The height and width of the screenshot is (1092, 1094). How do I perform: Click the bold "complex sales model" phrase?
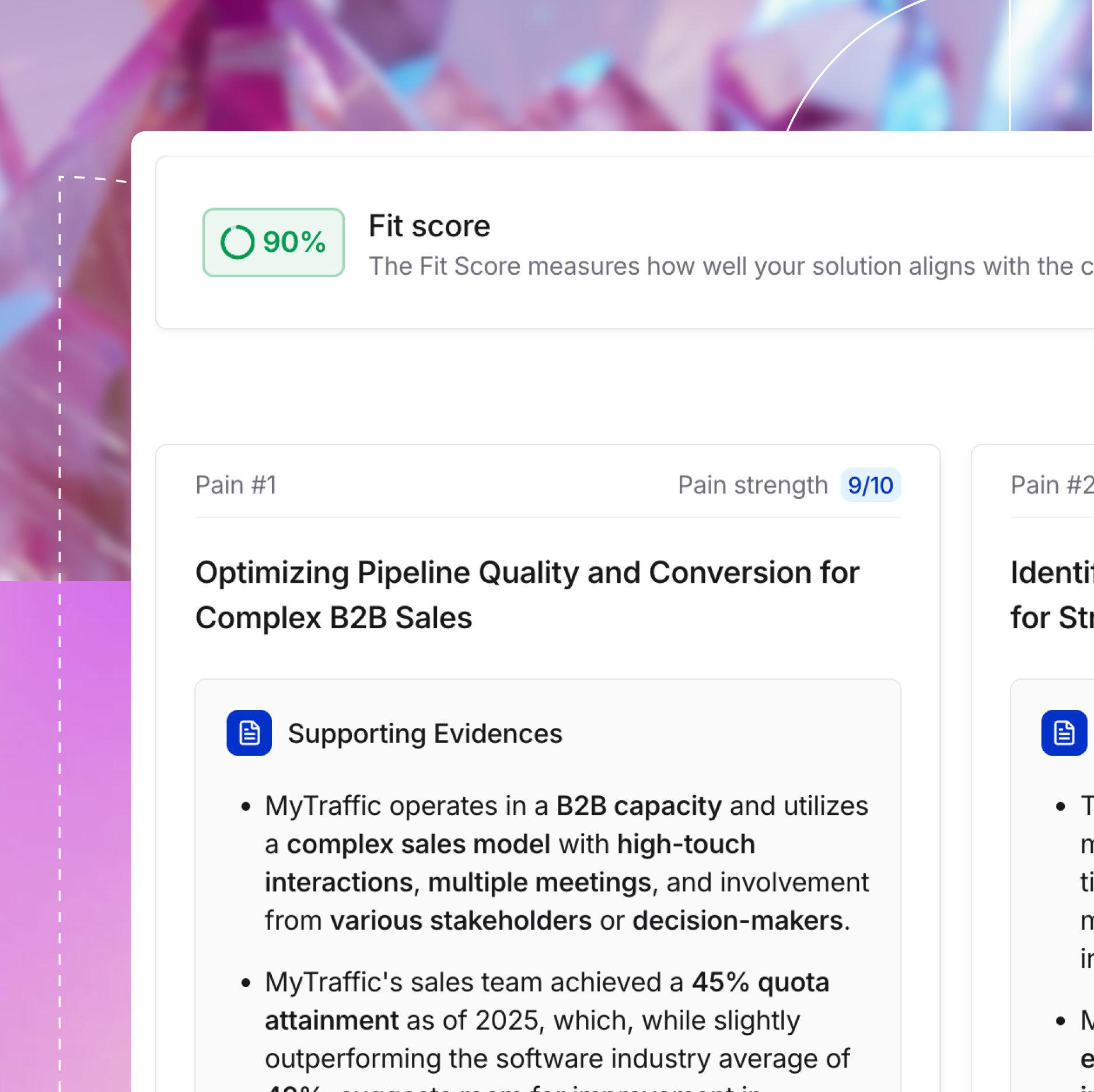418,845
